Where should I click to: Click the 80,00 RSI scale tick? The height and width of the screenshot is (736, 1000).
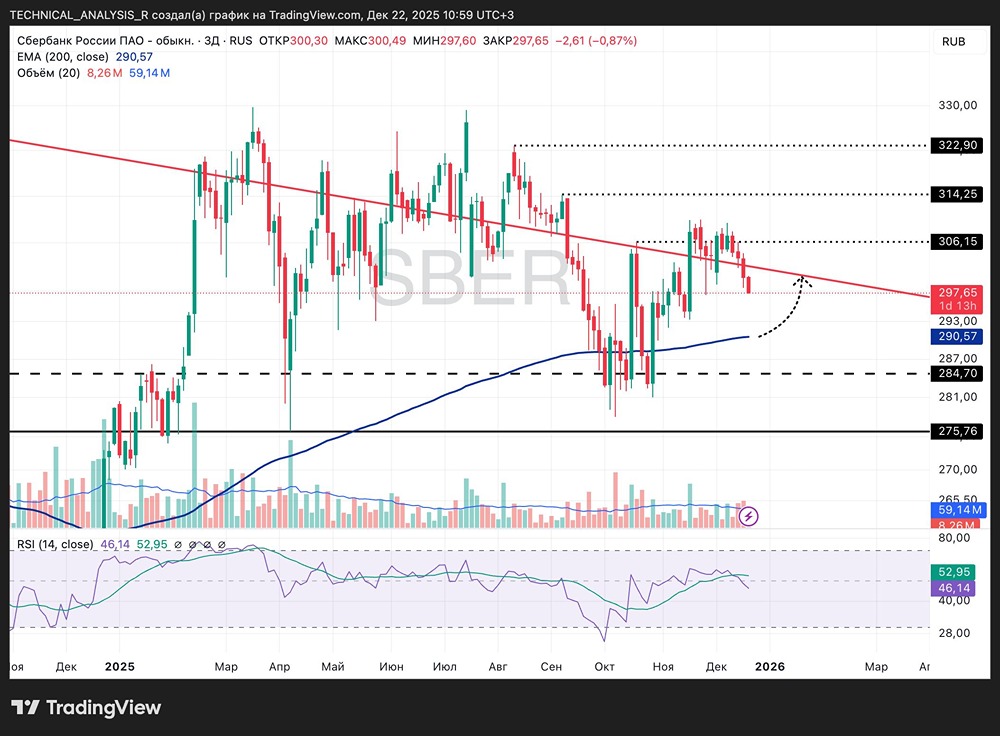click(x=954, y=538)
